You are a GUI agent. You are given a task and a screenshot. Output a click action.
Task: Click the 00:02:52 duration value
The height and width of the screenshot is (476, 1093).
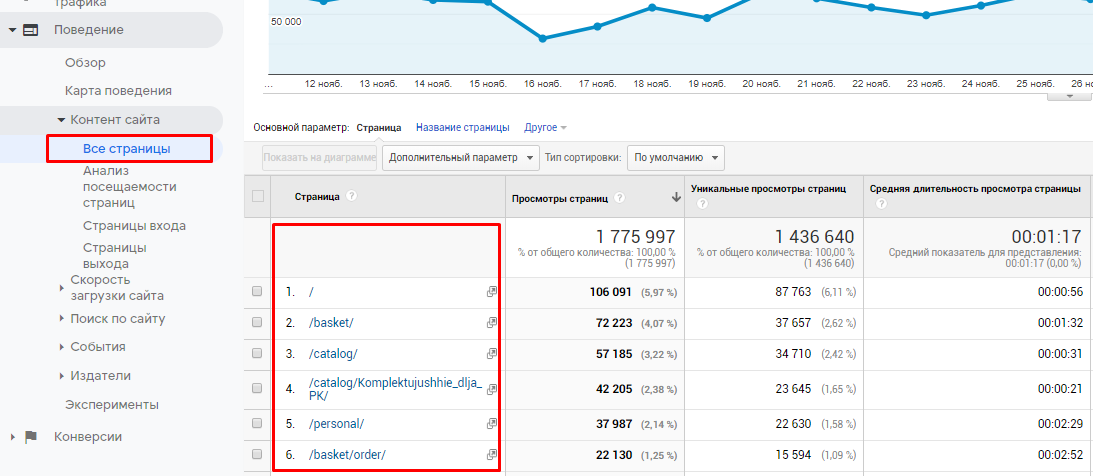tap(1060, 454)
